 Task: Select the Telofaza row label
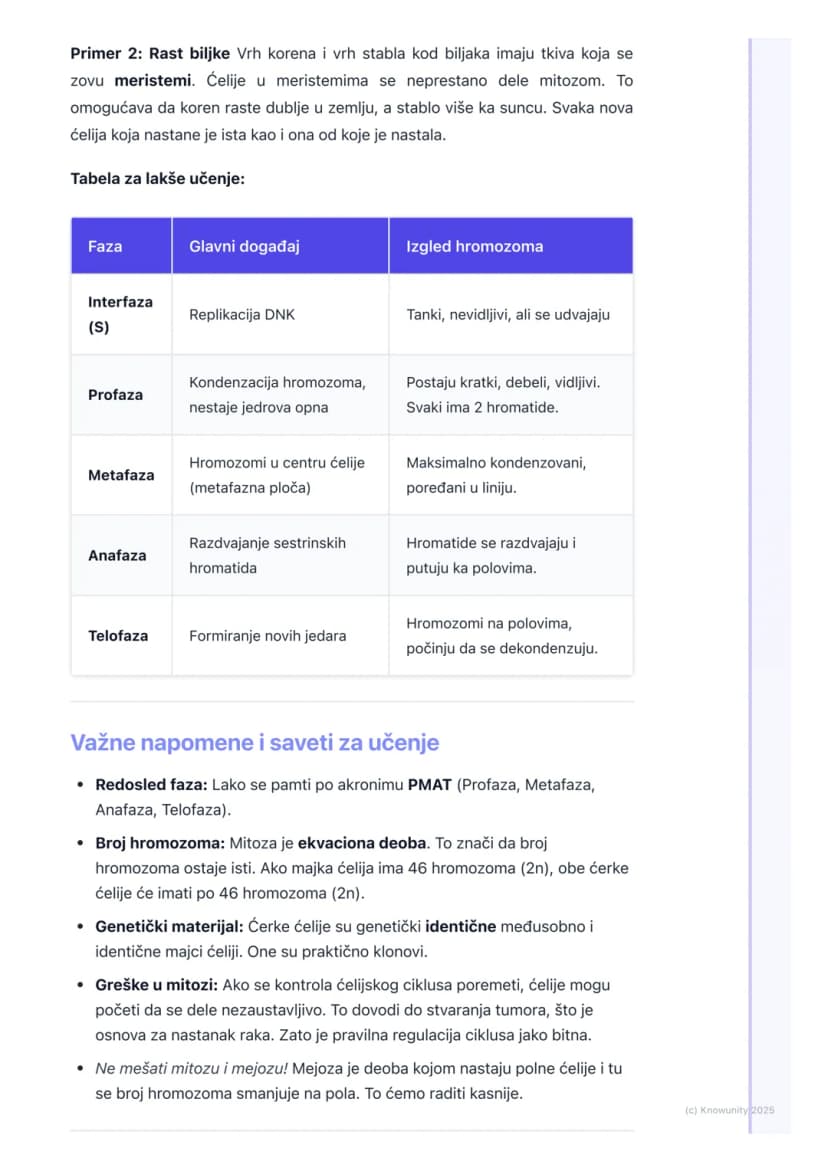pyautogui.click(x=118, y=636)
